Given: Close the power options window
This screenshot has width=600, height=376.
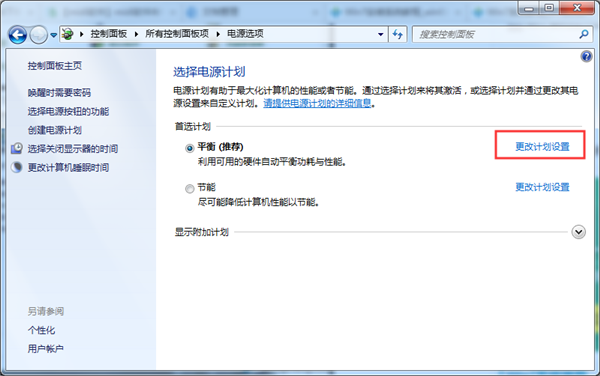Looking at the screenshot, I should (x=577, y=8).
